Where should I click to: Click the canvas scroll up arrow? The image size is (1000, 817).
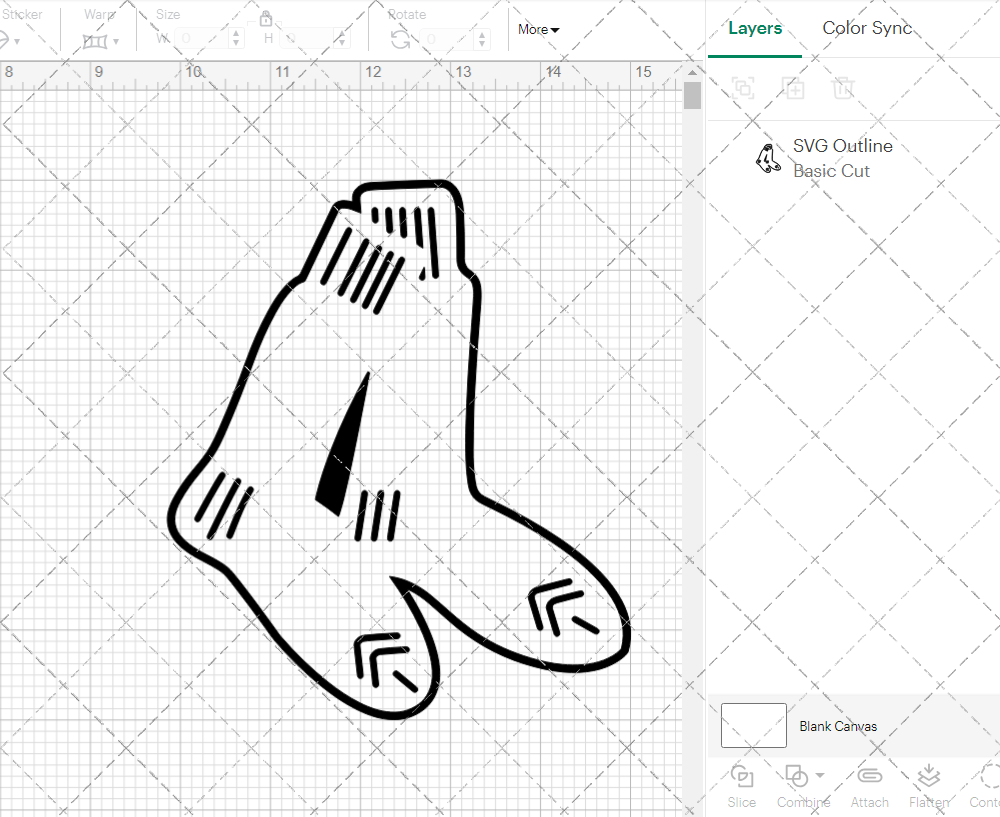[x=692, y=73]
